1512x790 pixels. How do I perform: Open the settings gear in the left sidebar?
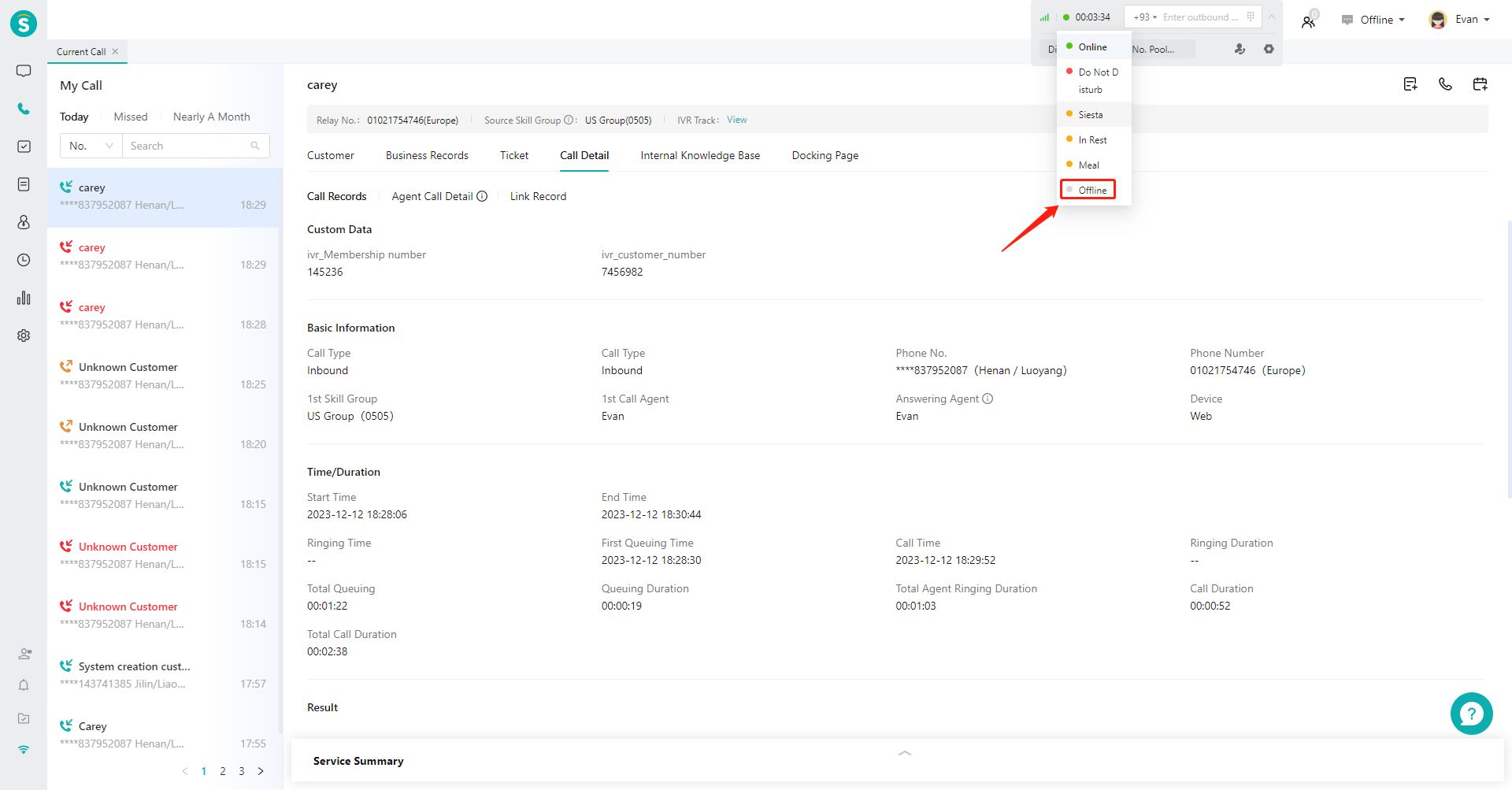24,336
